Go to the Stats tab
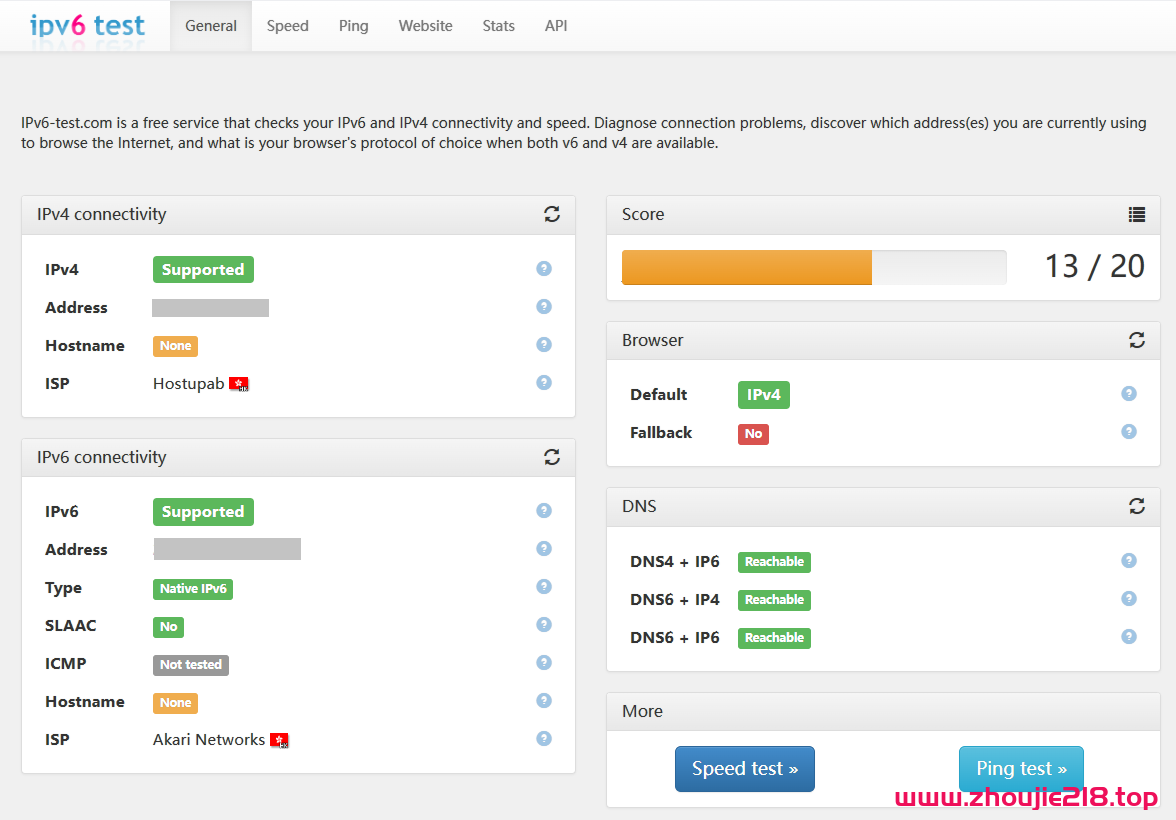The width and height of the screenshot is (1176, 820). 498,26
